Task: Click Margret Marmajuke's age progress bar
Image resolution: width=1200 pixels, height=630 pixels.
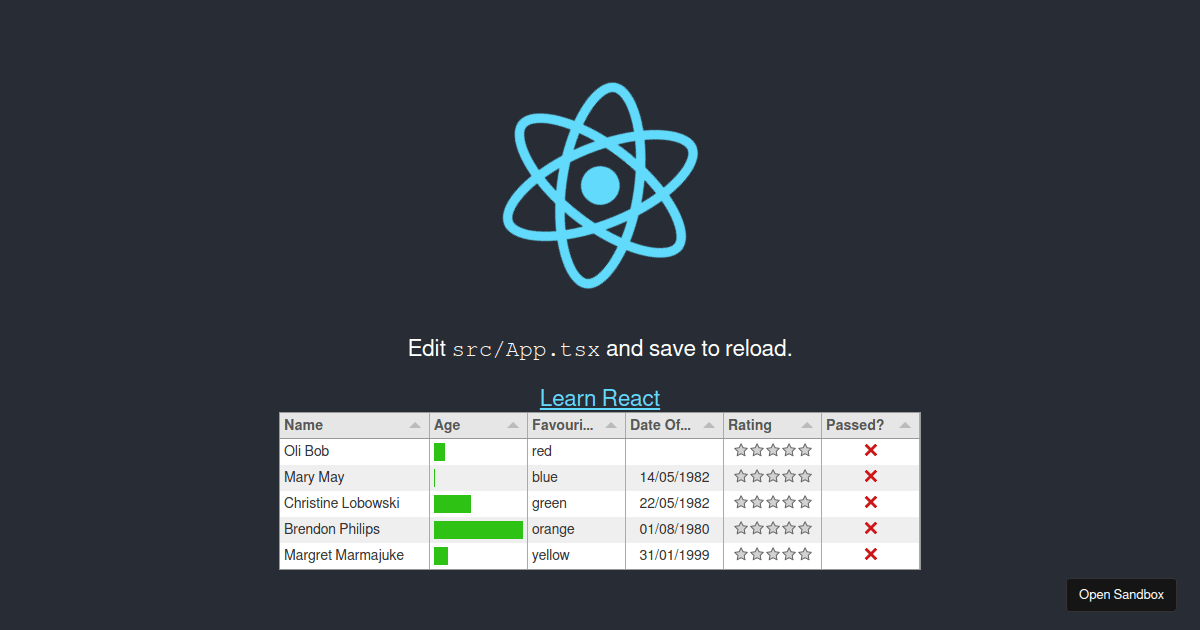Action: (x=441, y=555)
